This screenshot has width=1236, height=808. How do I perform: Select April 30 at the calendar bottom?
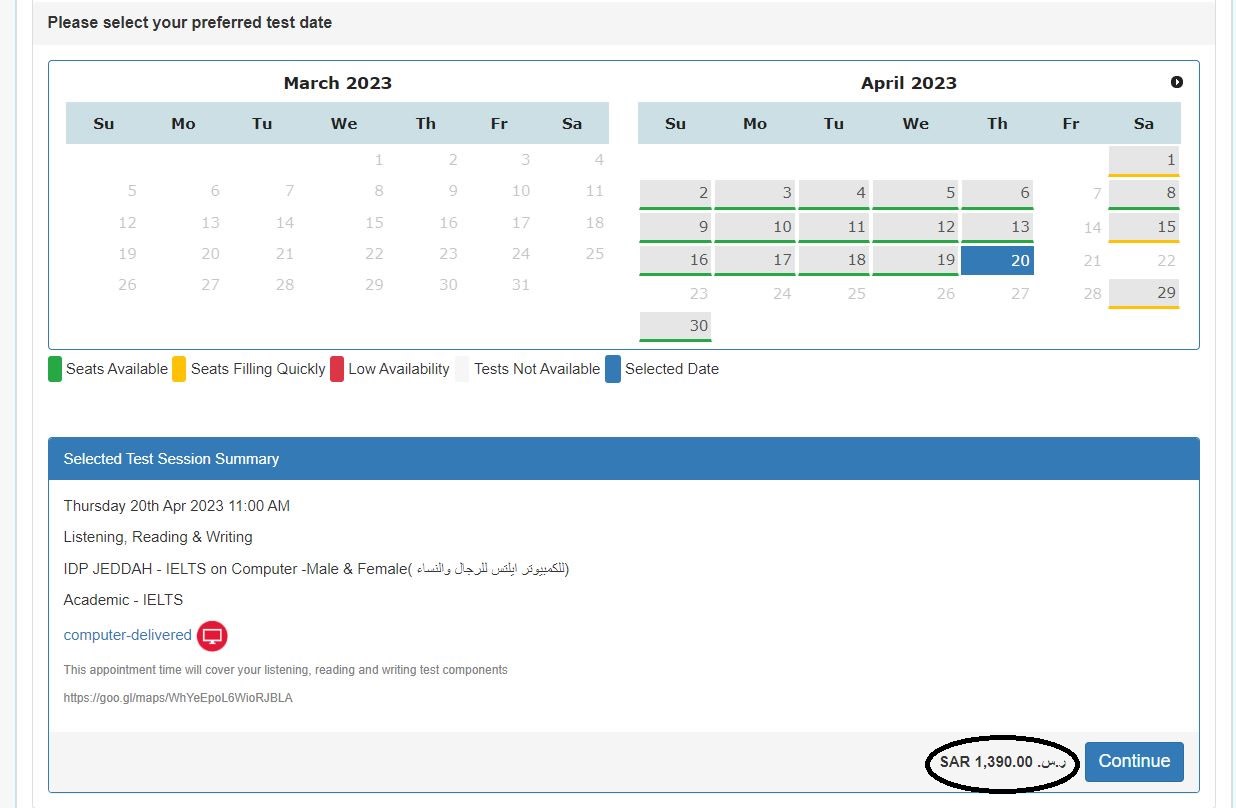675,326
